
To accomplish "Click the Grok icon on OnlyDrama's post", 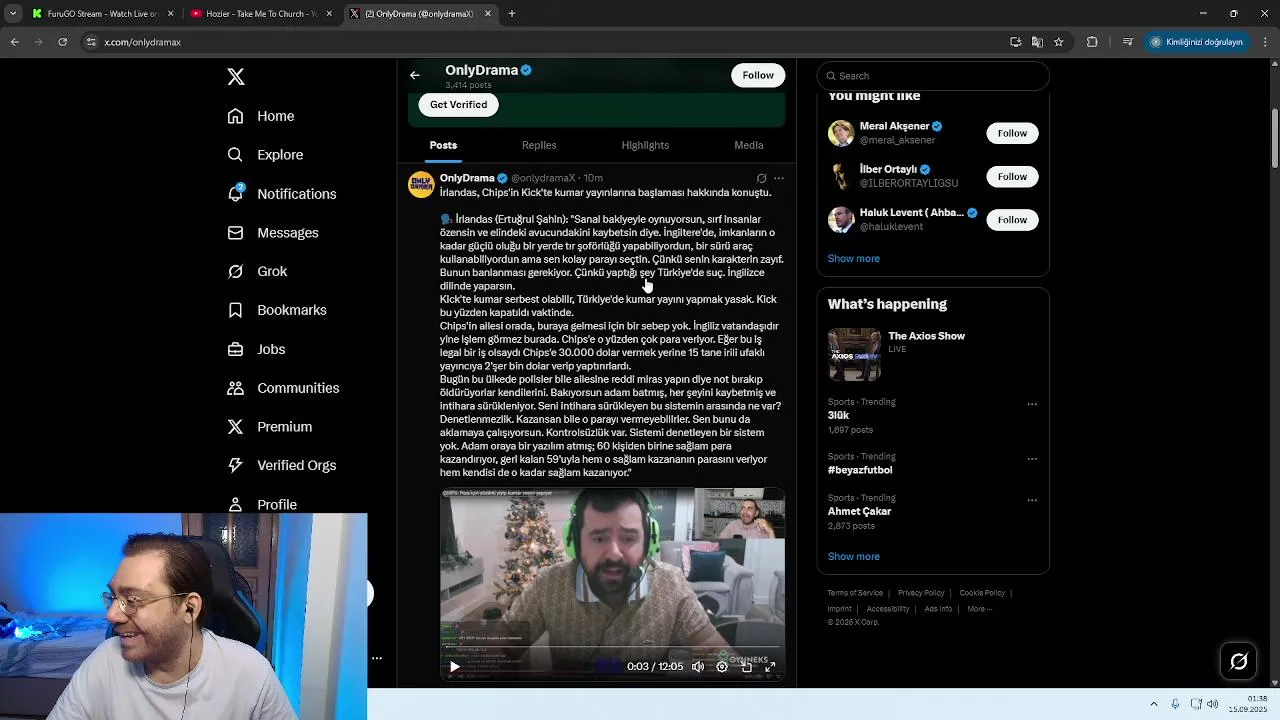I will point(761,178).
